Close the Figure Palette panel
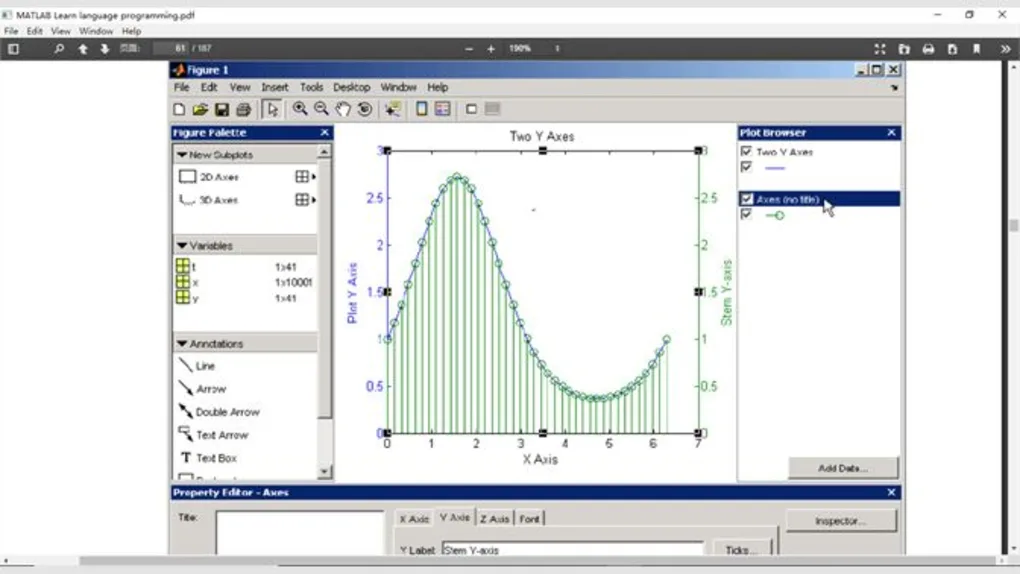This screenshot has width=1020, height=574. (325, 133)
